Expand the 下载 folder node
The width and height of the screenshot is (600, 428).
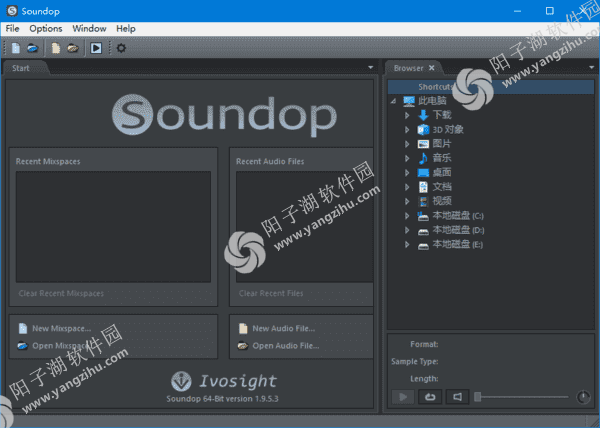click(407, 115)
